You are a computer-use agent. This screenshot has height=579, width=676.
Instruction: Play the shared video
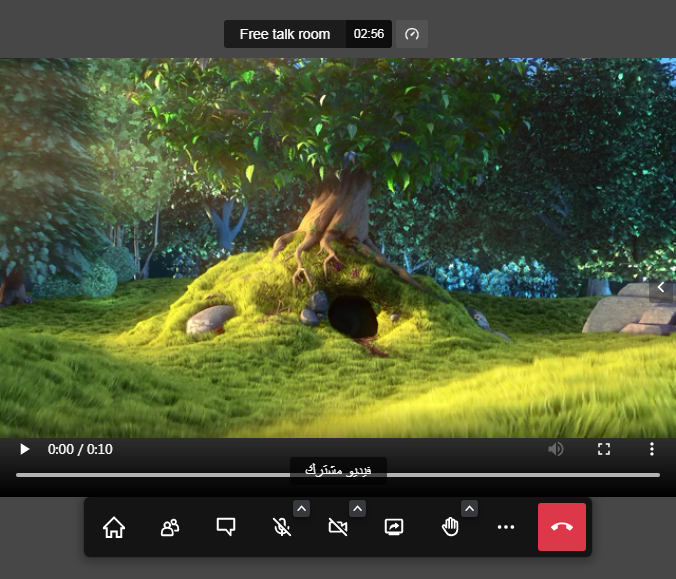point(25,449)
